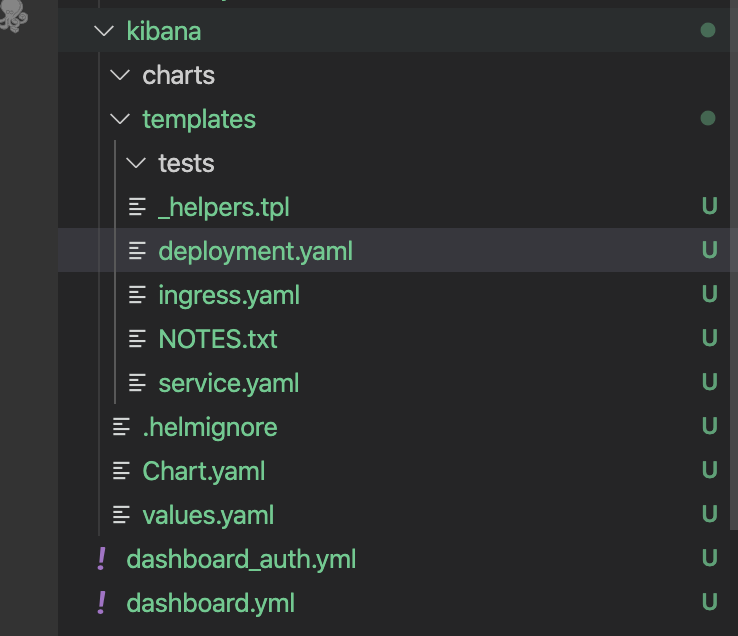Open dashboard_auth.yml file

[241, 559]
